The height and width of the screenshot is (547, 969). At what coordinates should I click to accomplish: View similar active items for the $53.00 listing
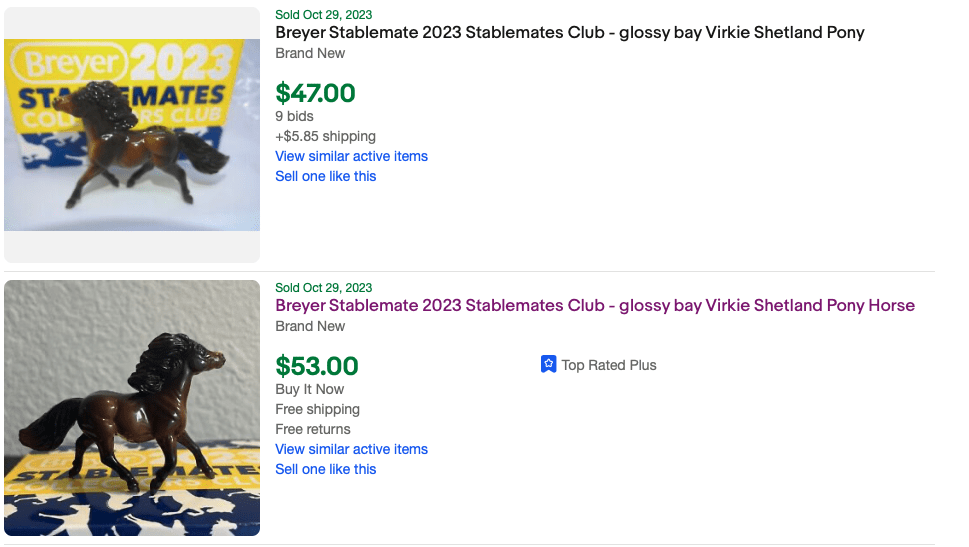tap(351, 449)
